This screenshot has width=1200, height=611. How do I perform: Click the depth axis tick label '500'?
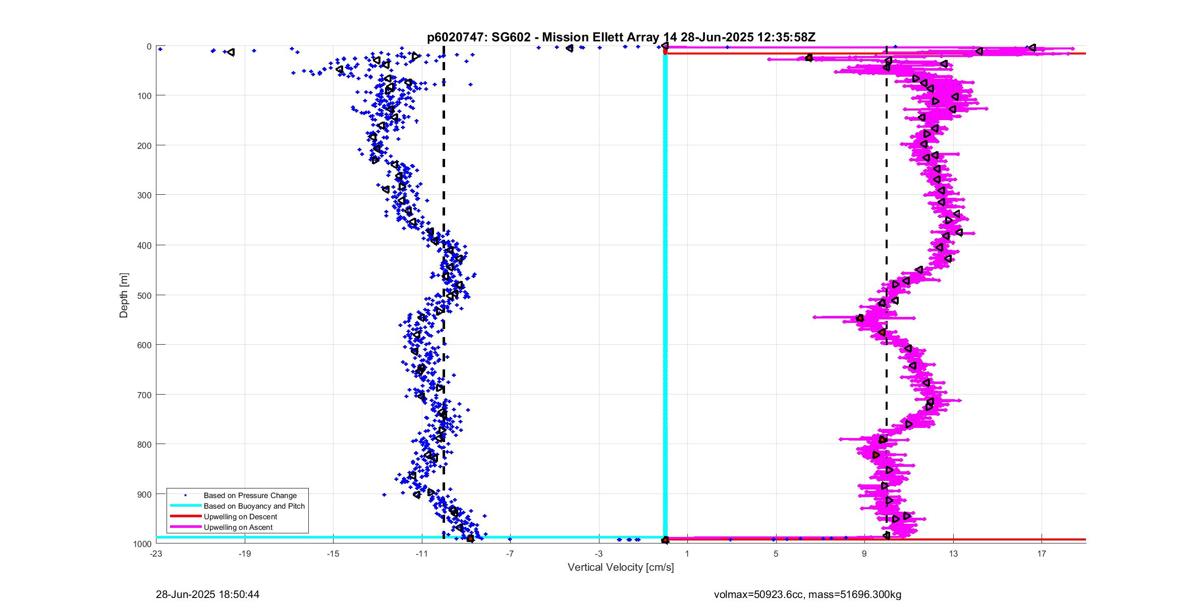pos(143,295)
